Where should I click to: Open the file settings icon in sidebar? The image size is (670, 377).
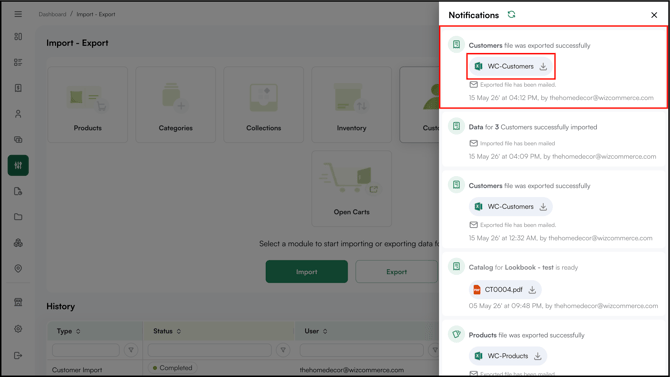pyautogui.click(x=18, y=191)
